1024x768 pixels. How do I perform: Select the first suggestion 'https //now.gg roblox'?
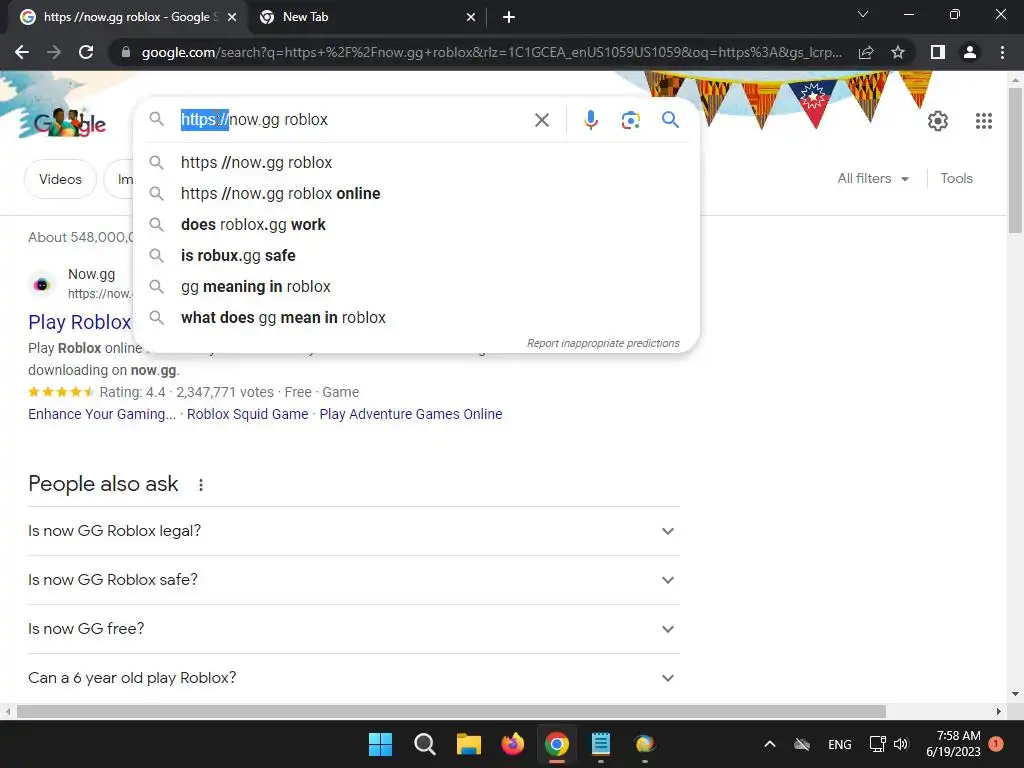tap(417, 163)
